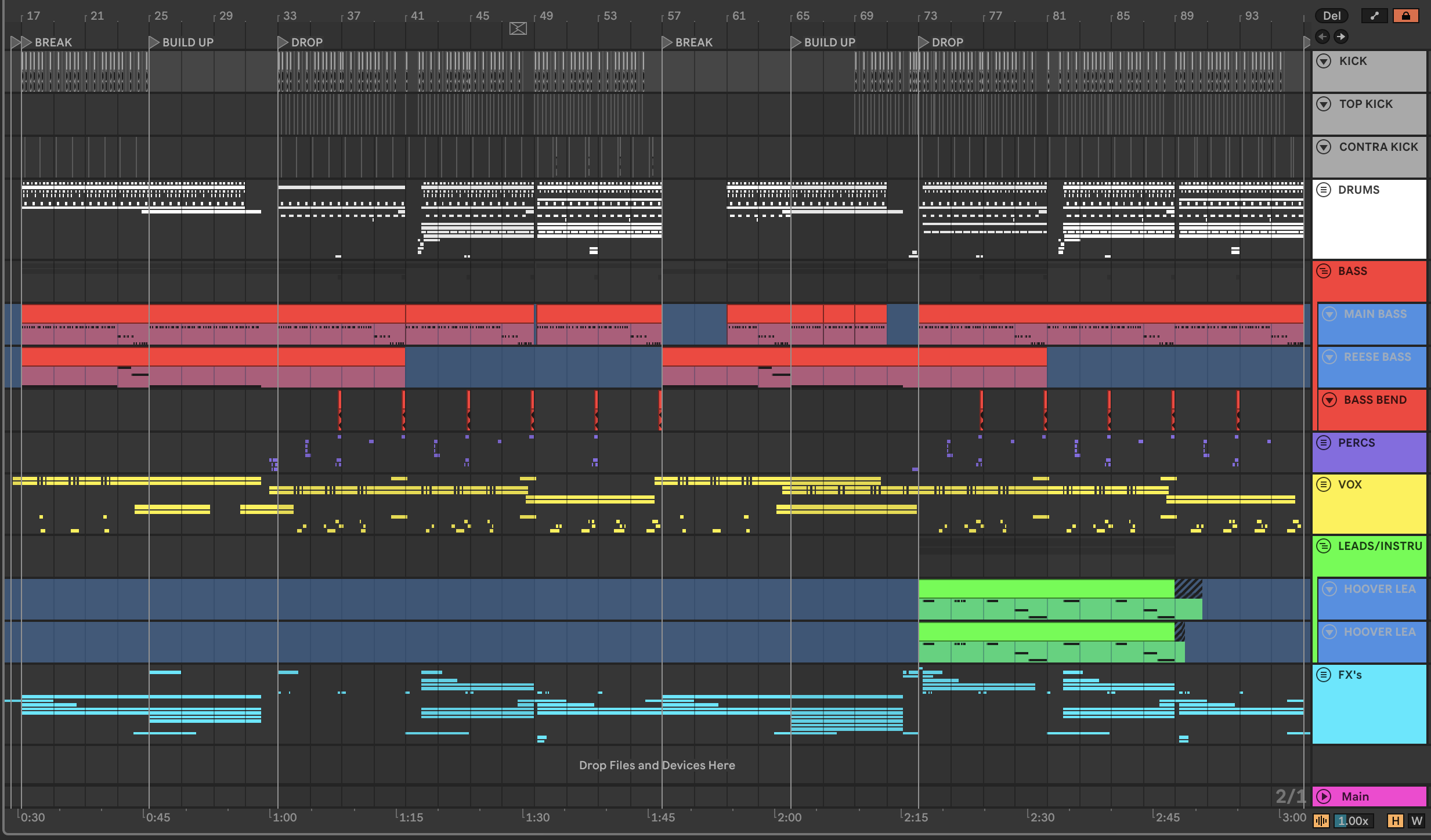Collapse the DRUMS group track icon
Image resolution: width=1431 pixels, height=840 pixels.
1324,190
